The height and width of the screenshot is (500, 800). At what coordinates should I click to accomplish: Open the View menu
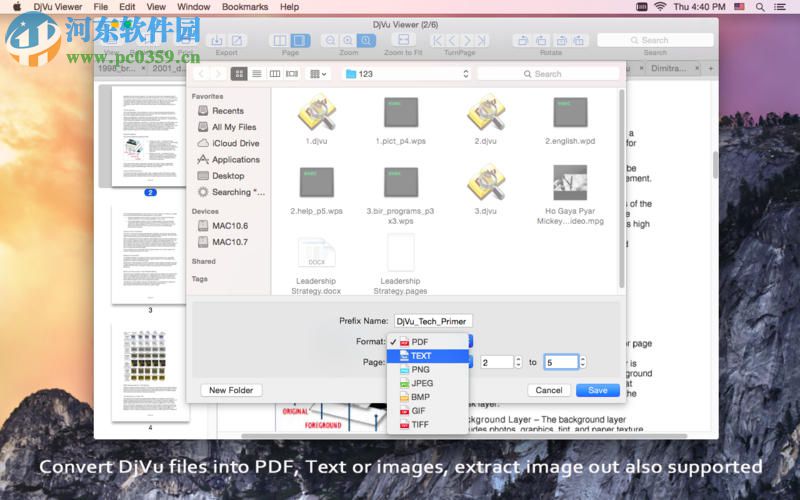click(156, 7)
